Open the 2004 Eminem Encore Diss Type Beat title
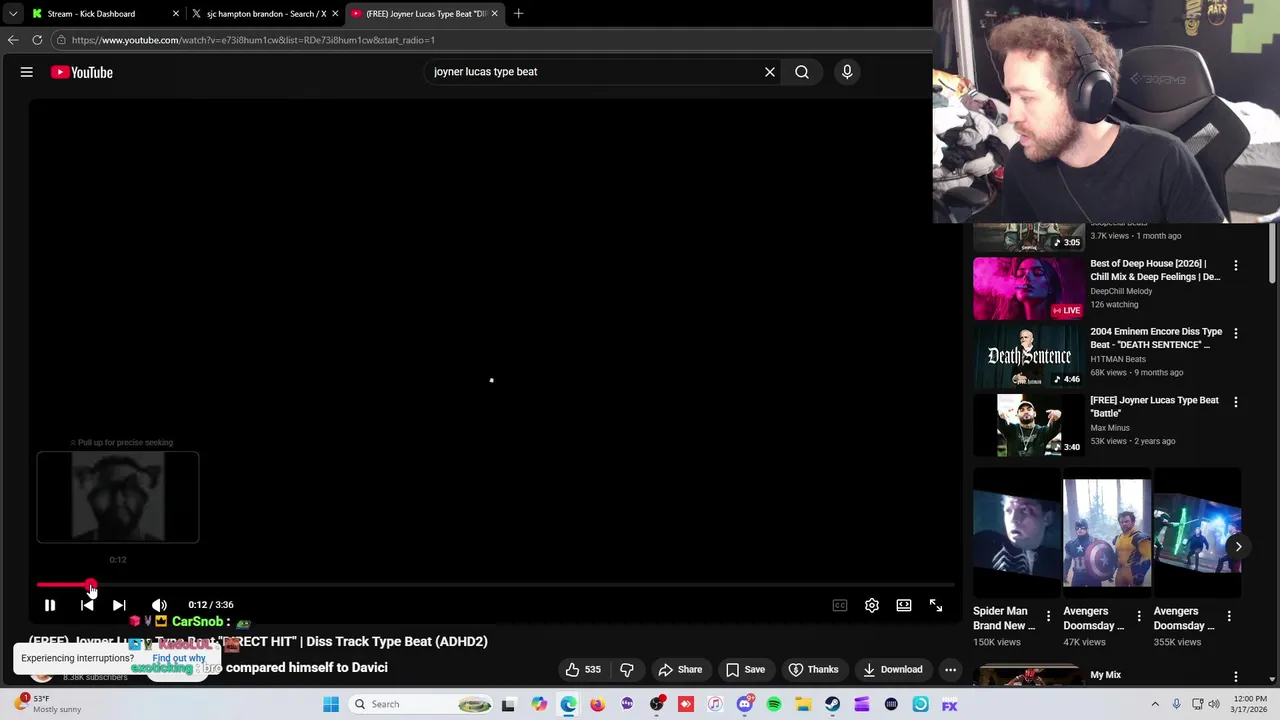Viewport: 1280px width, 720px height. pyautogui.click(x=1156, y=338)
